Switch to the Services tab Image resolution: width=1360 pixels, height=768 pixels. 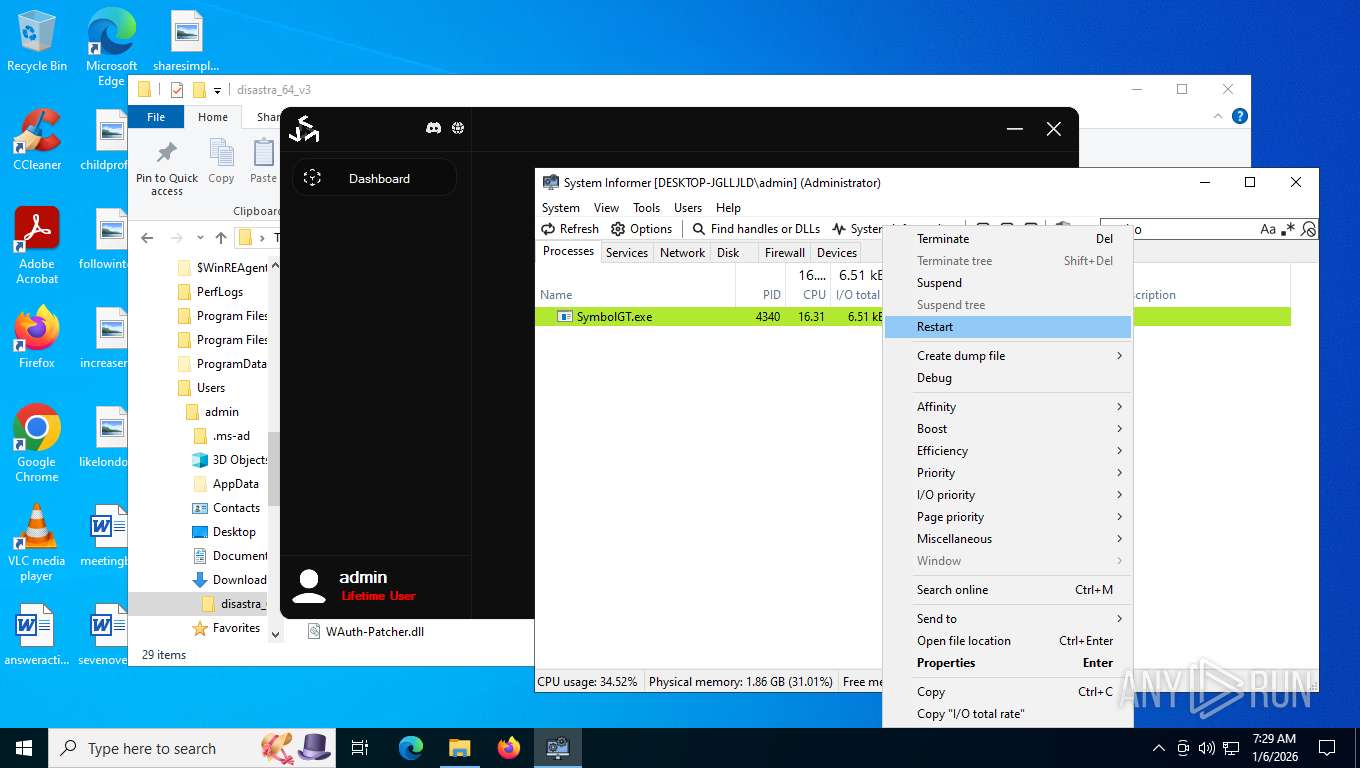[x=627, y=253]
